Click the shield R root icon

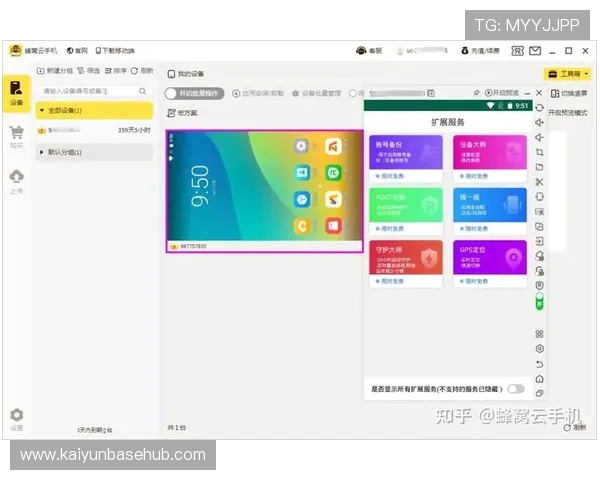point(540,286)
